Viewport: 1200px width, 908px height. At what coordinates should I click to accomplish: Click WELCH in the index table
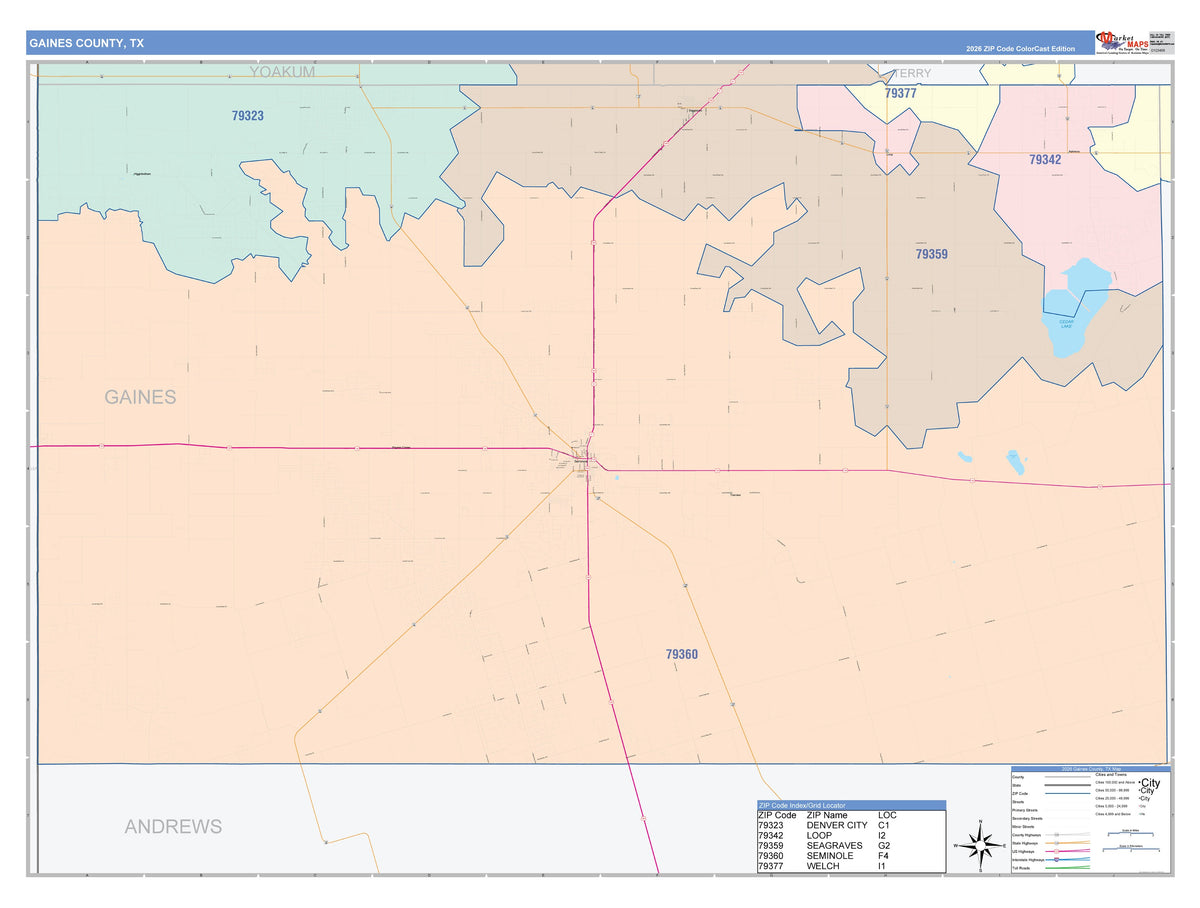coord(824,865)
